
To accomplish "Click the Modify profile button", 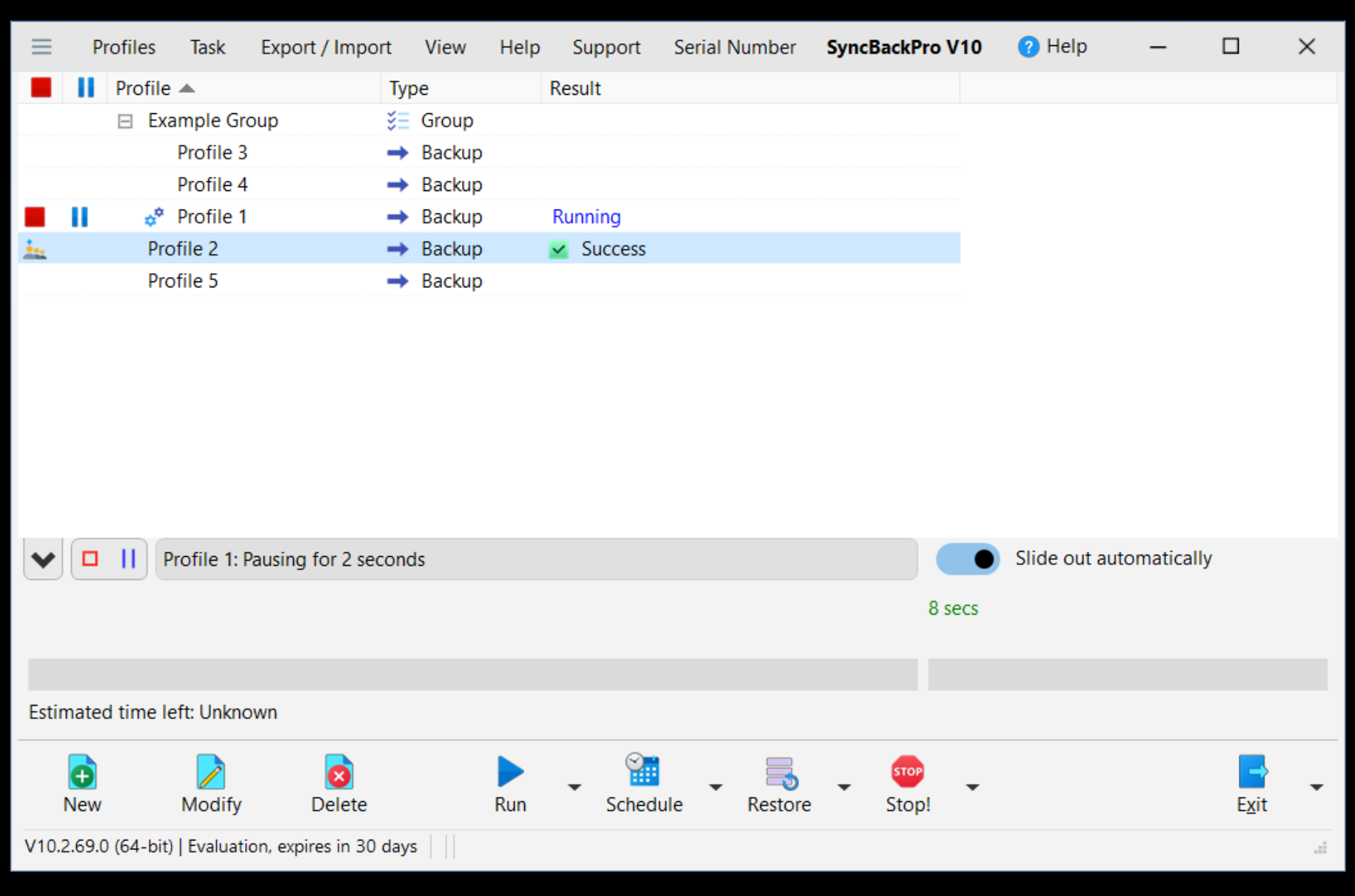I will coord(211,785).
